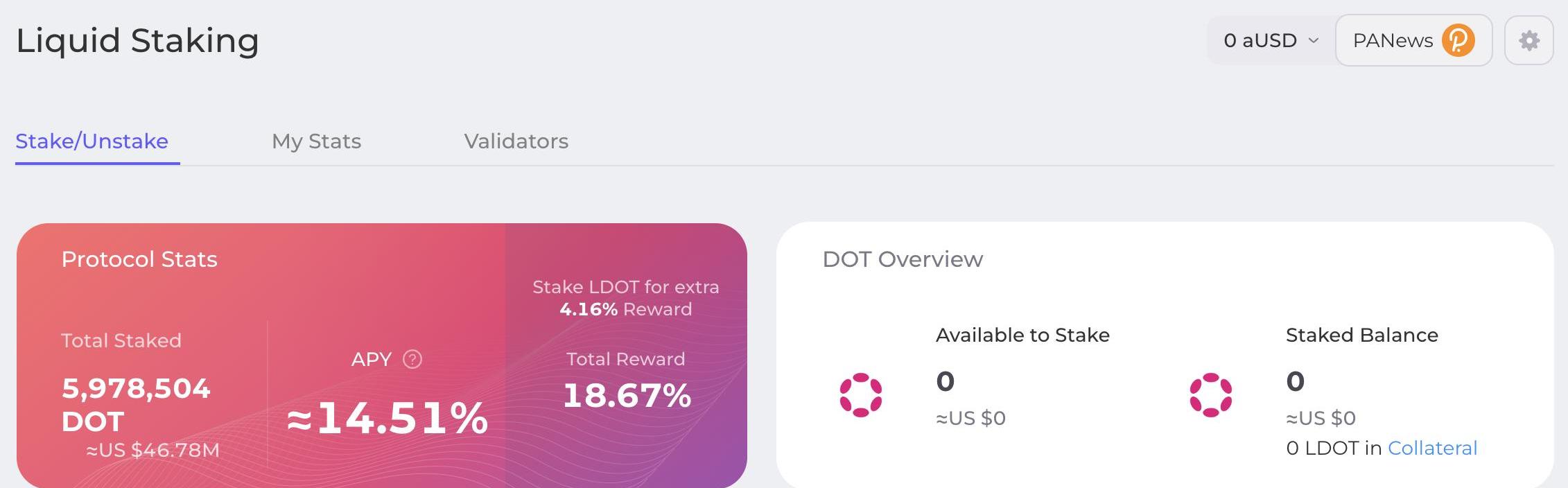The image size is (1568, 488).
Task: Switch to the Stake/Unstake tab
Action: pyautogui.click(x=92, y=141)
